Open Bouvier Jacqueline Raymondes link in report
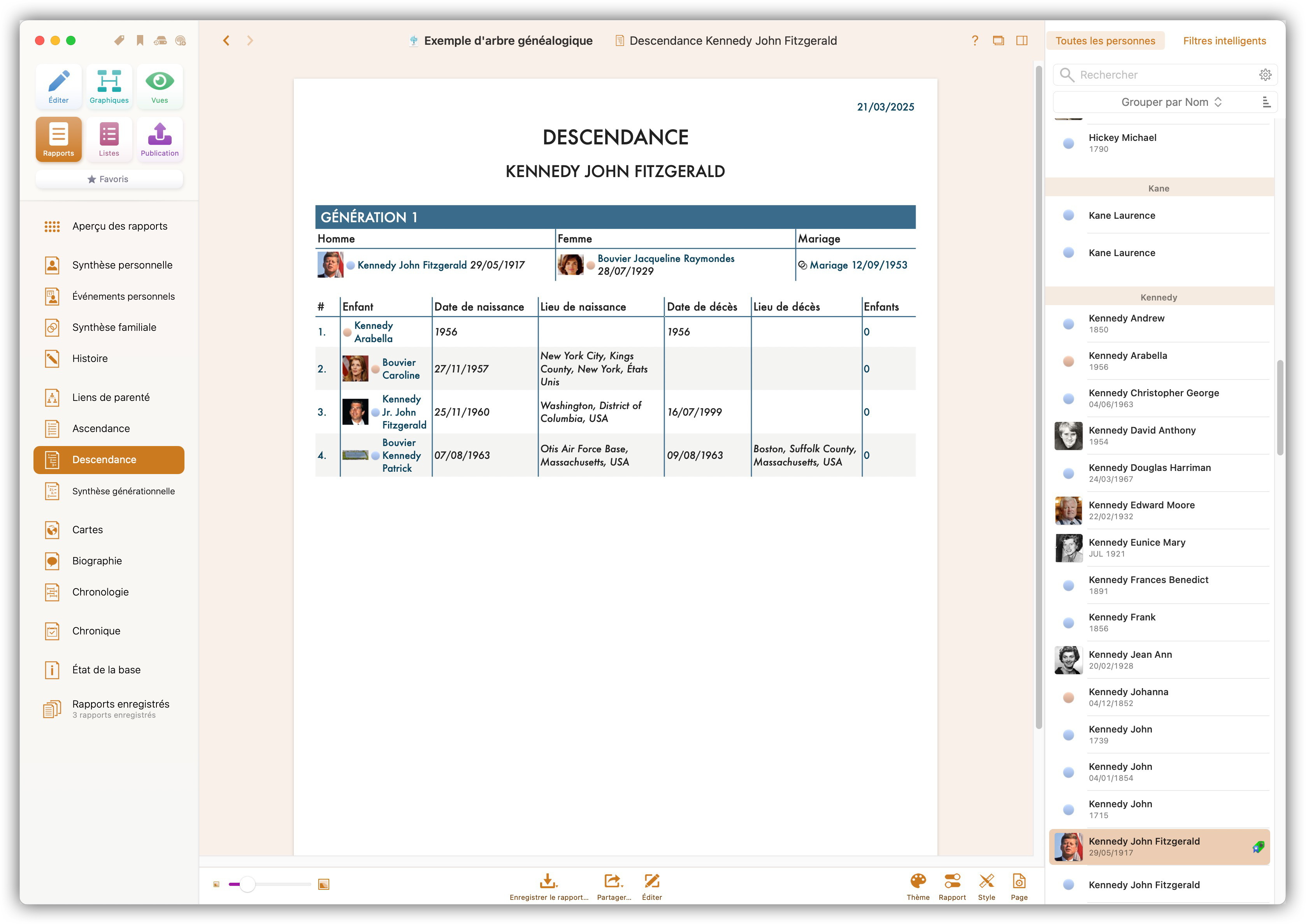This screenshot has width=1306, height=924. click(665, 258)
